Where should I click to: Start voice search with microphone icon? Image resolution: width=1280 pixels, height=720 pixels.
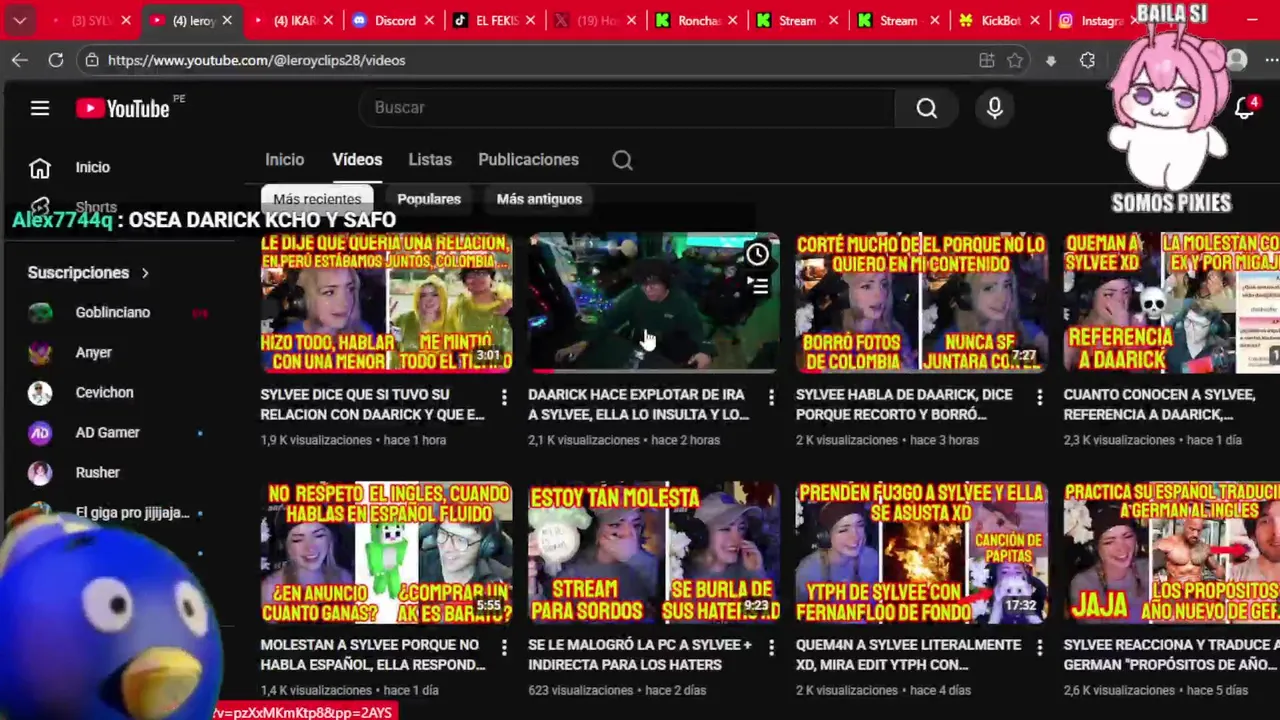[995, 108]
